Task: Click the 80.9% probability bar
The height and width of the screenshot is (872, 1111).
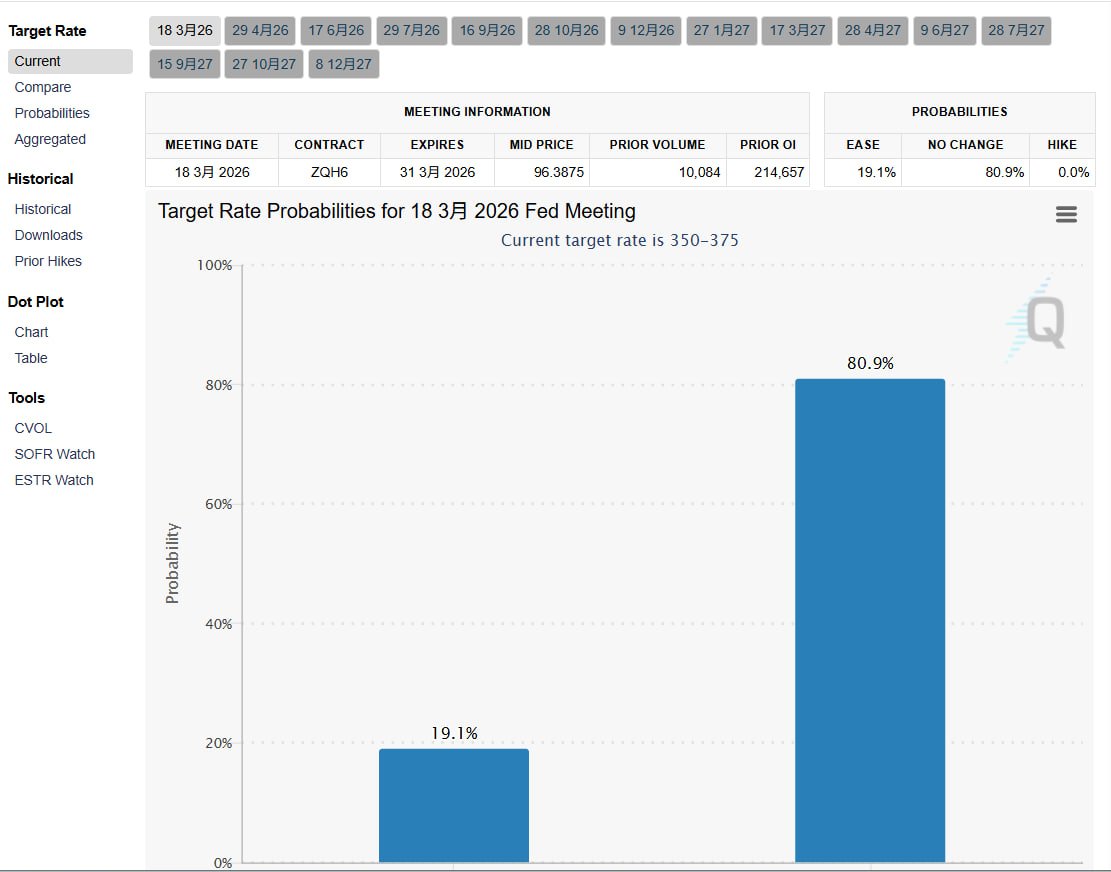Action: (x=870, y=621)
